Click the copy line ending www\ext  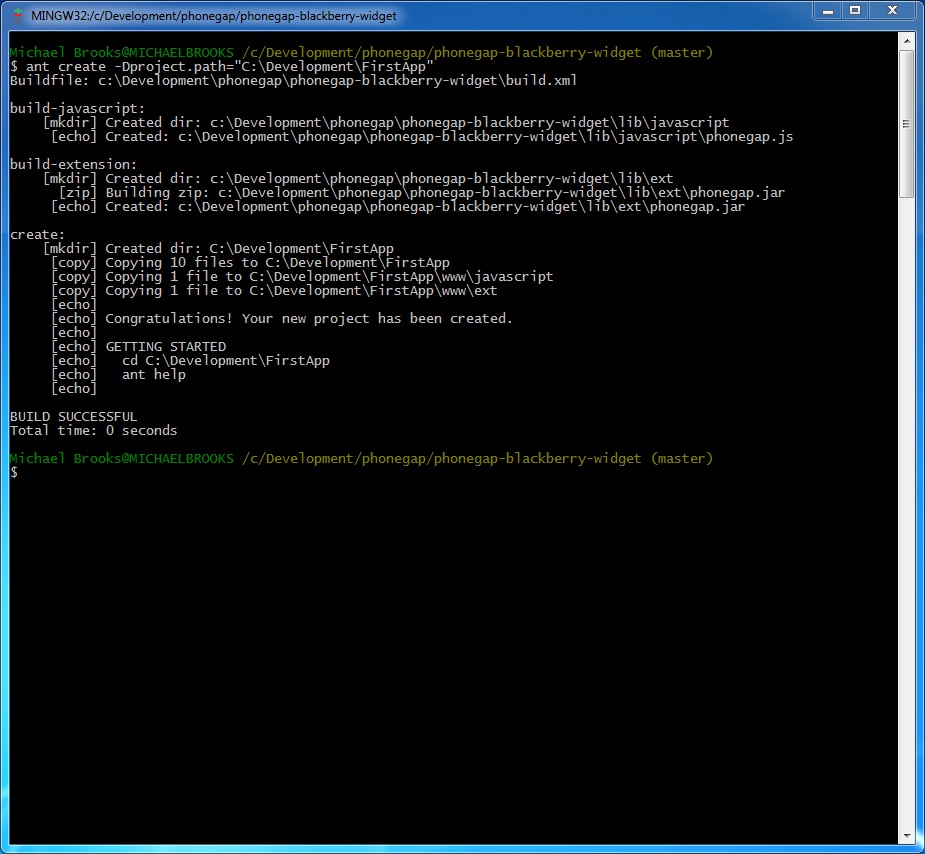click(274, 291)
